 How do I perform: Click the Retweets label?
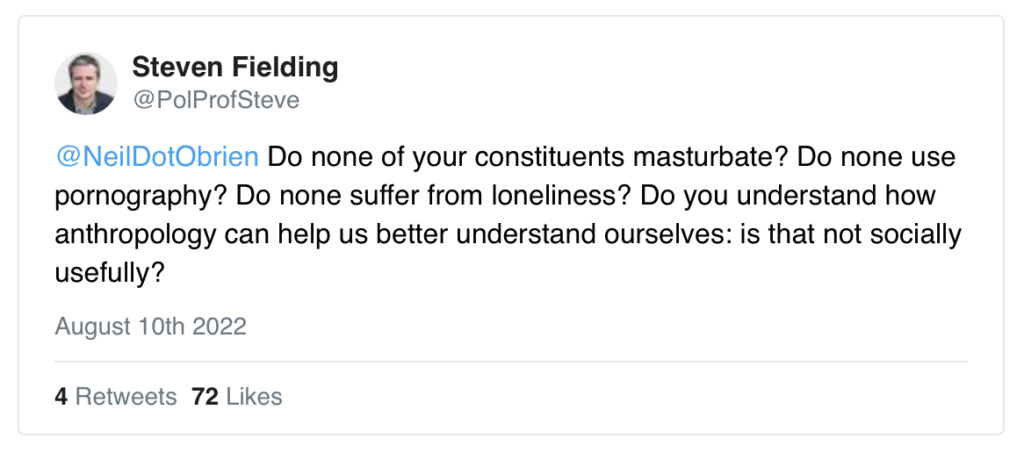pyautogui.click(x=126, y=397)
